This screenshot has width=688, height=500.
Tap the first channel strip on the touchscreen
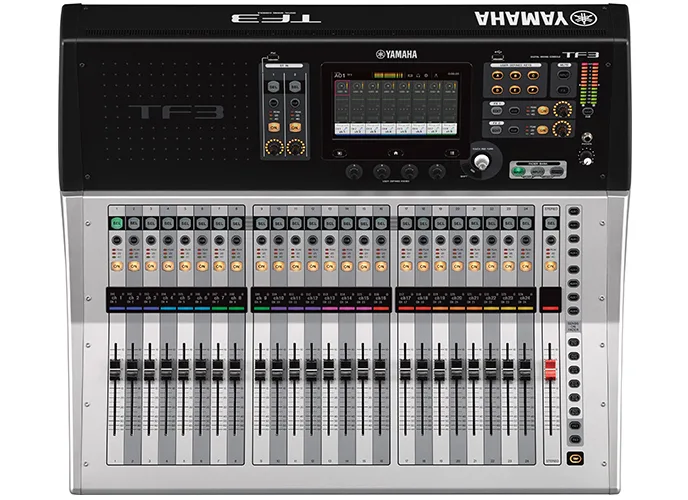(342, 107)
